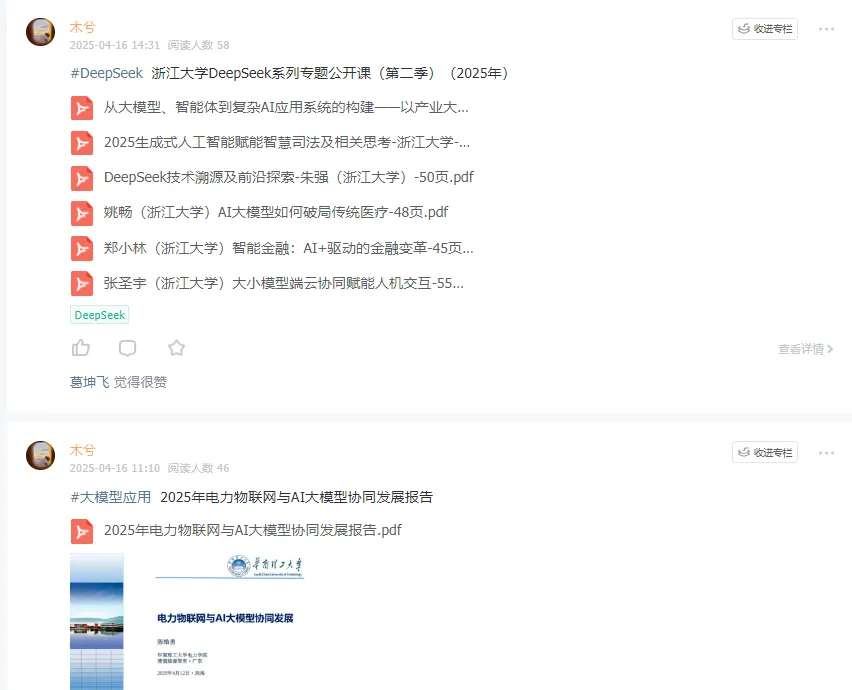Image resolution: width=852 pixels, height=690 pixels.
Task: Click the timestamp 2025-04-16 14:31
Action: (x=115, y=45)
